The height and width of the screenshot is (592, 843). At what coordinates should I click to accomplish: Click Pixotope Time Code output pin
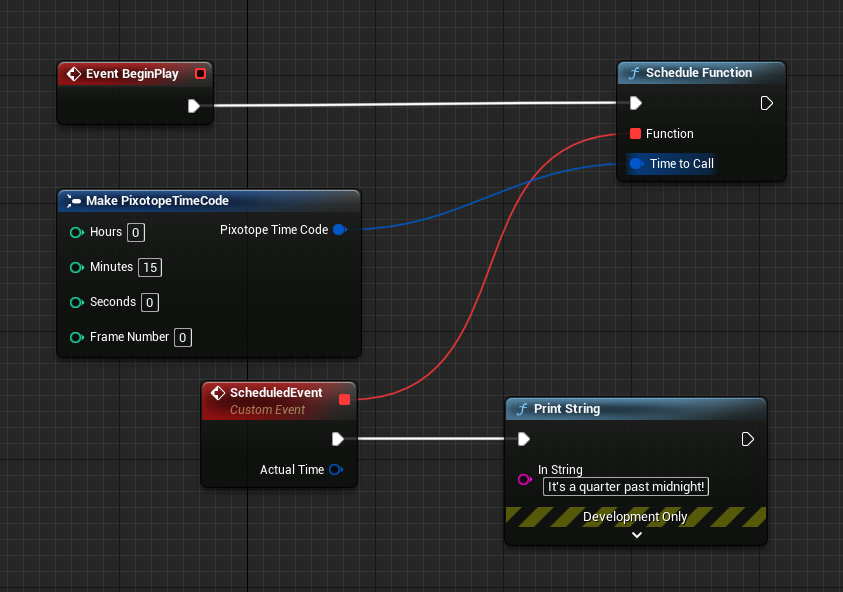[338, 230]
